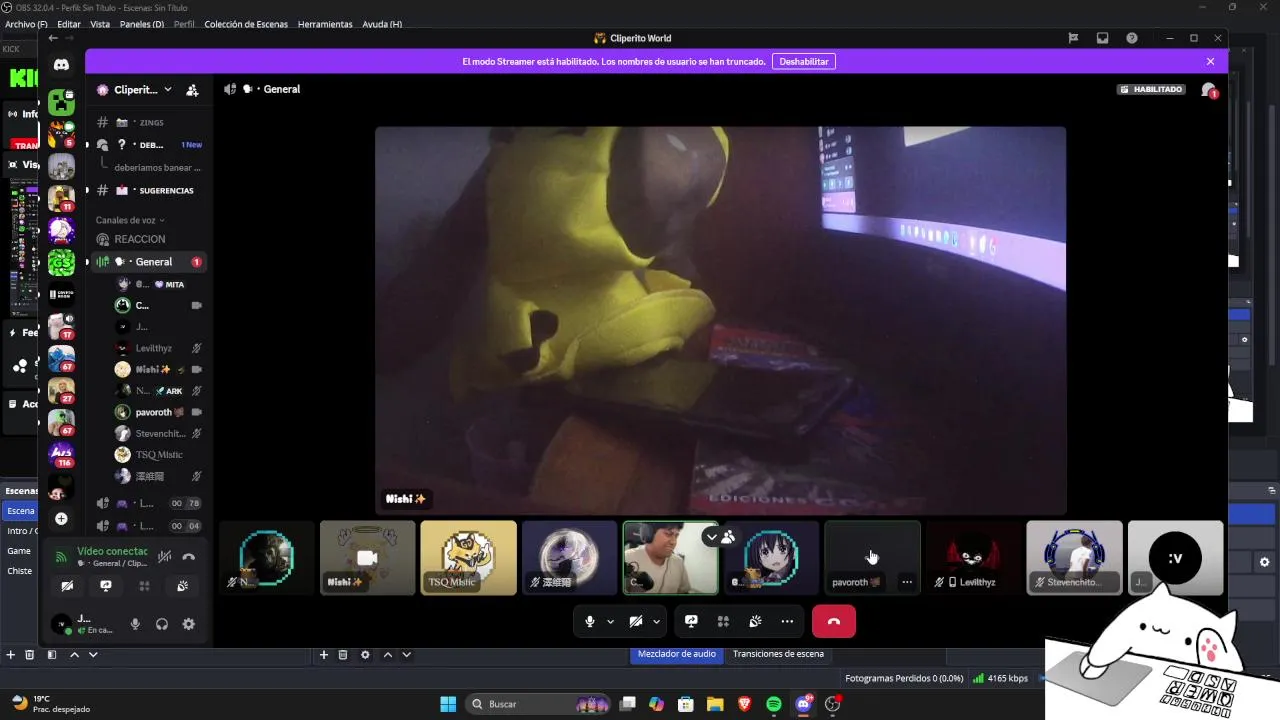This screenshot has height=720, width=1280.
Task: Hang up the call with red button
Action: [834, 621]
